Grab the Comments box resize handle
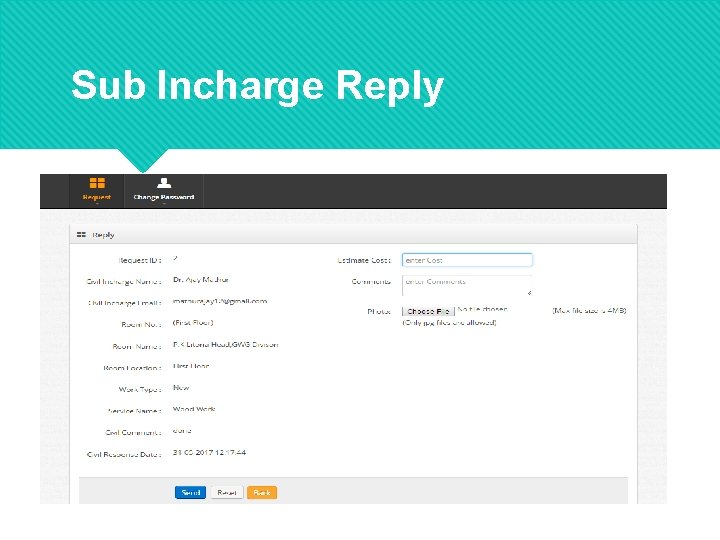Screen dimensions: 720x540 click(x=529, y=293)
